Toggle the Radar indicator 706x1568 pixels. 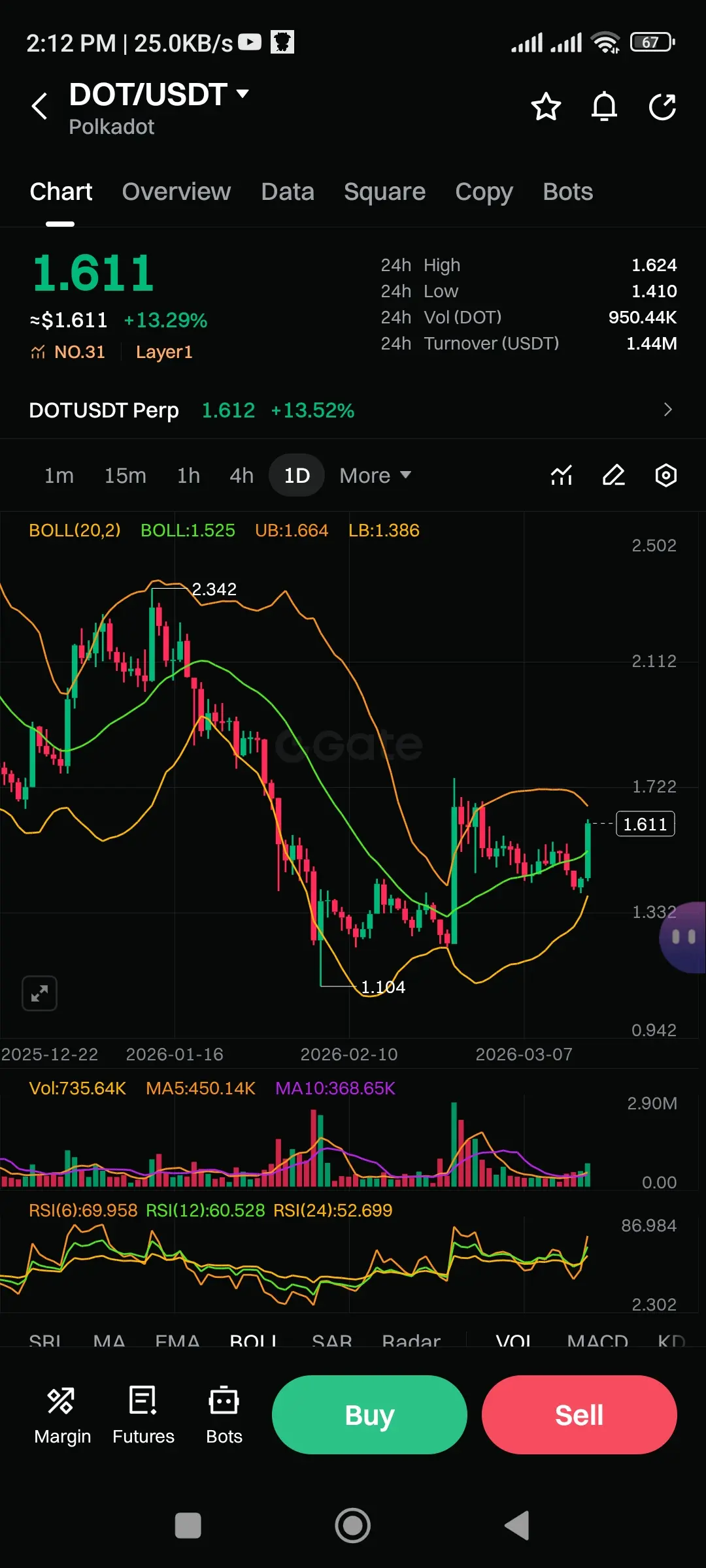point(411,1342)
